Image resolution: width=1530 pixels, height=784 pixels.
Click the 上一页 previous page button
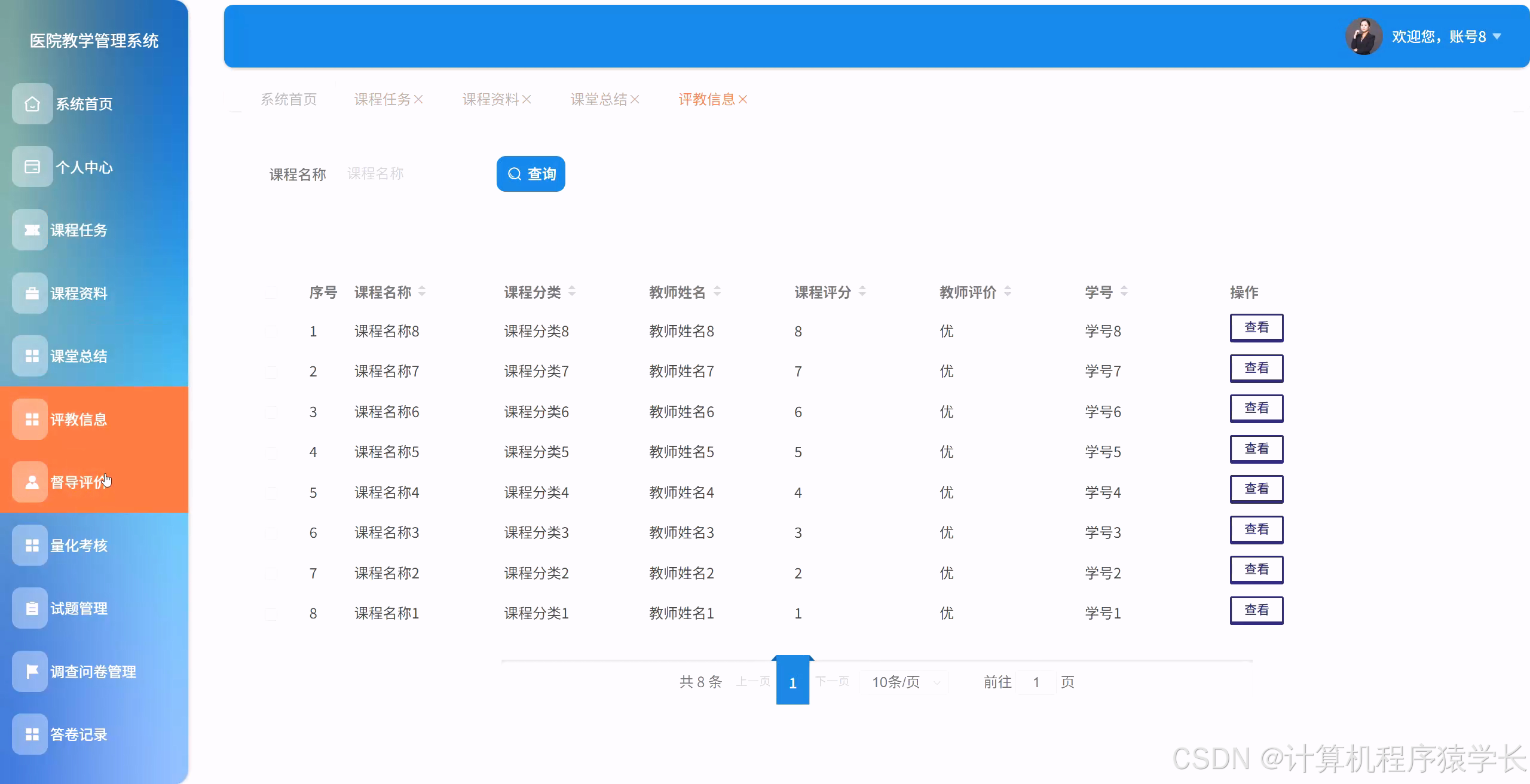click(753, 681)
